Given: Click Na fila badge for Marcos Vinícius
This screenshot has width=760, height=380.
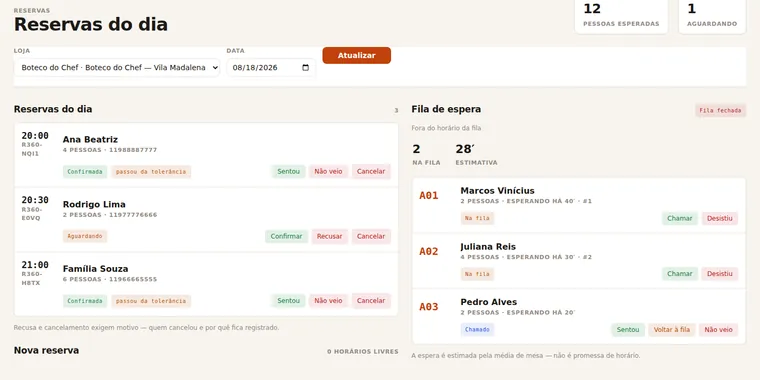Looking at the screenshot, I should 477,219.
